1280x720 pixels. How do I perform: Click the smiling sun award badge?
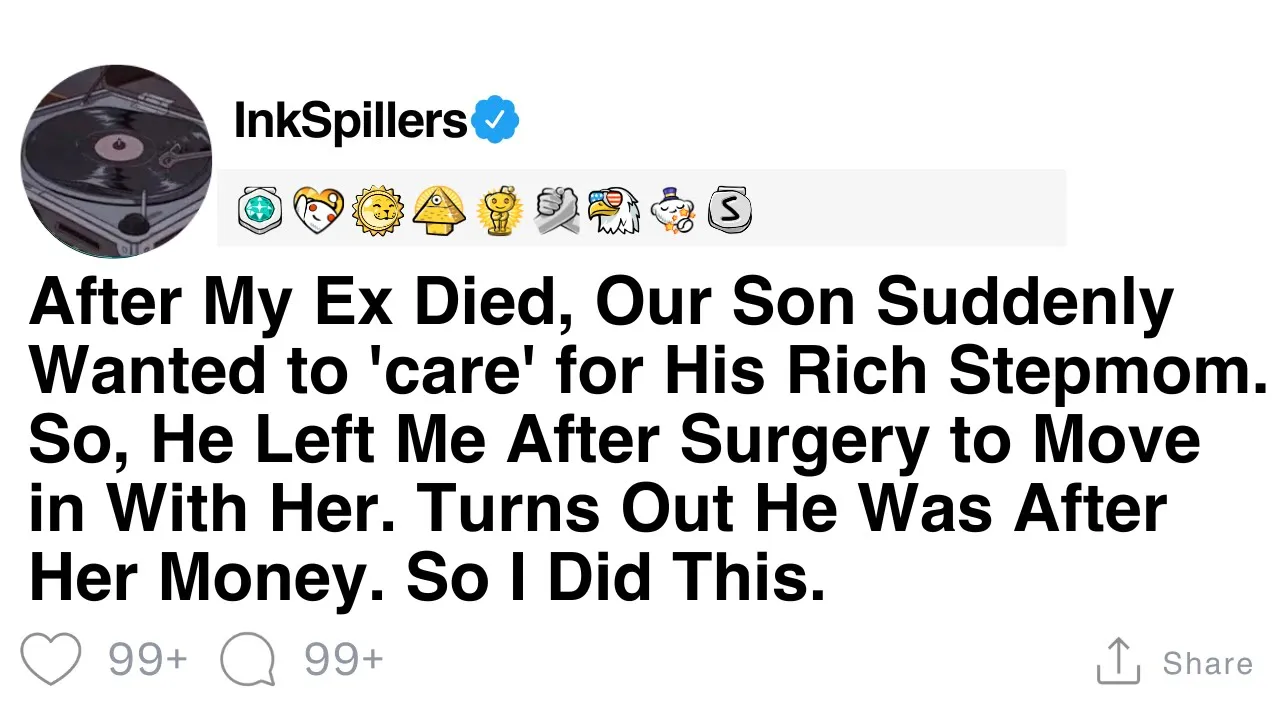pos(378,210)
